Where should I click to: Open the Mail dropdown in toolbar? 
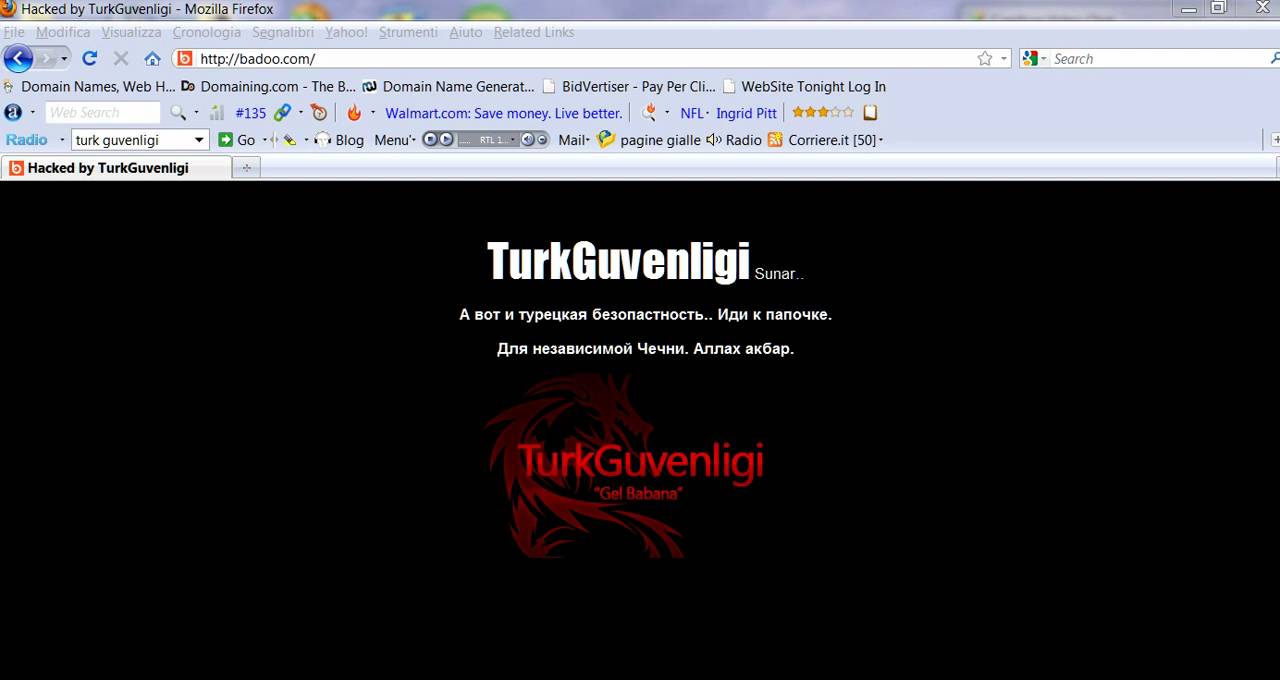coord(574,140)
